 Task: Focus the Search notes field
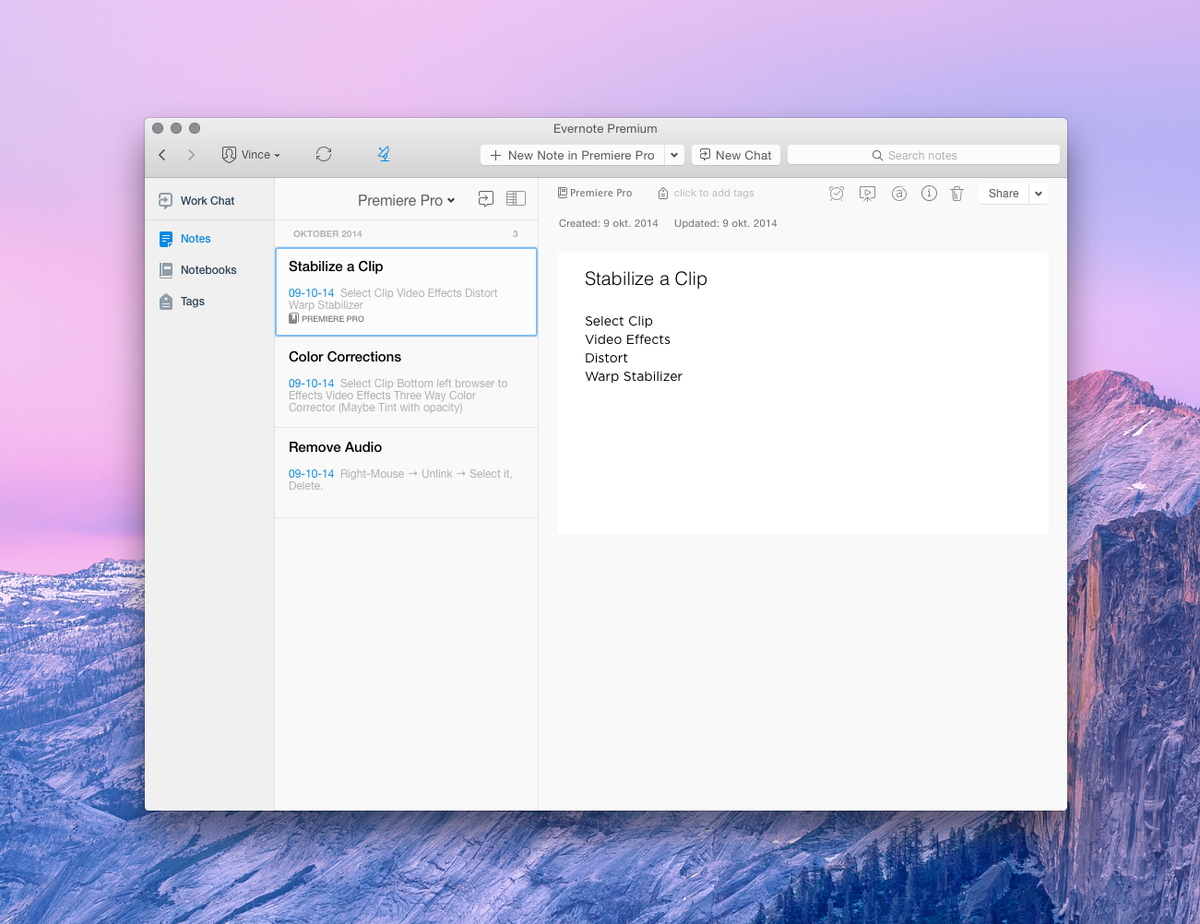point(923,155)
